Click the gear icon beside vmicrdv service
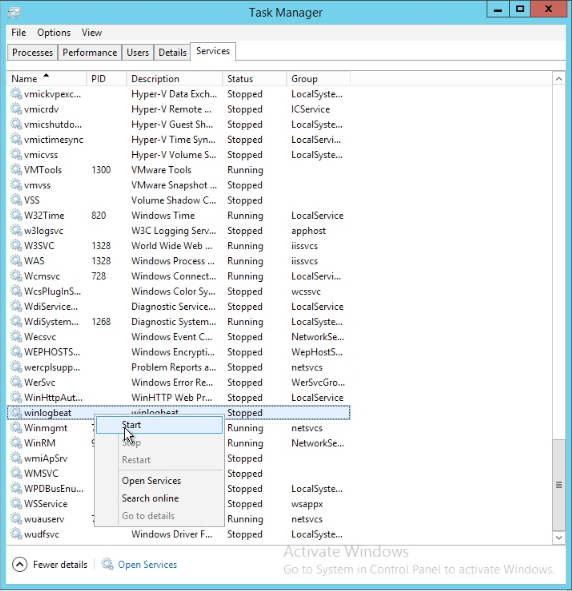 click(x=16, y=109)
